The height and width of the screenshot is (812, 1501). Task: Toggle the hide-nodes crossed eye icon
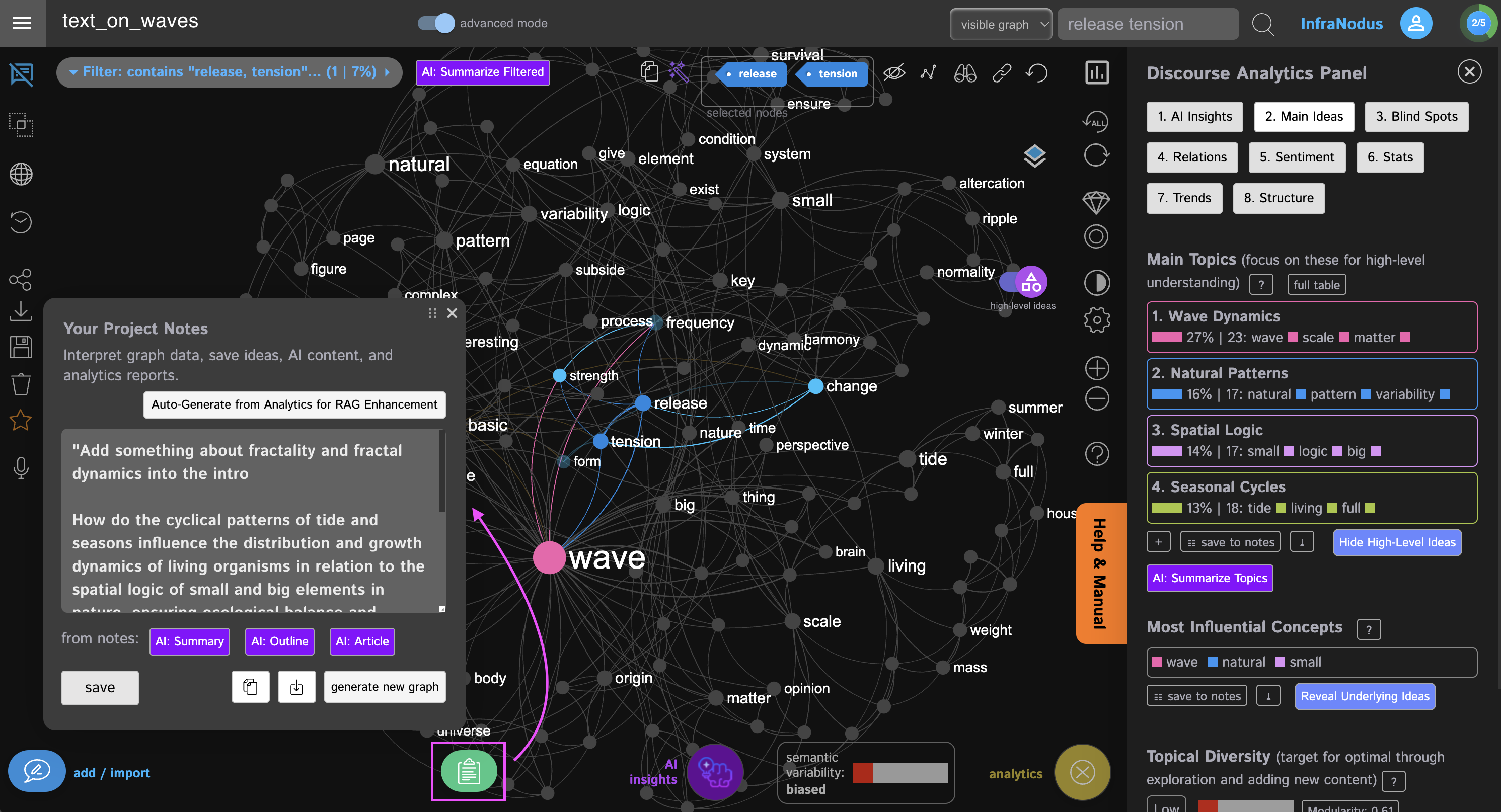click(893, 73)
